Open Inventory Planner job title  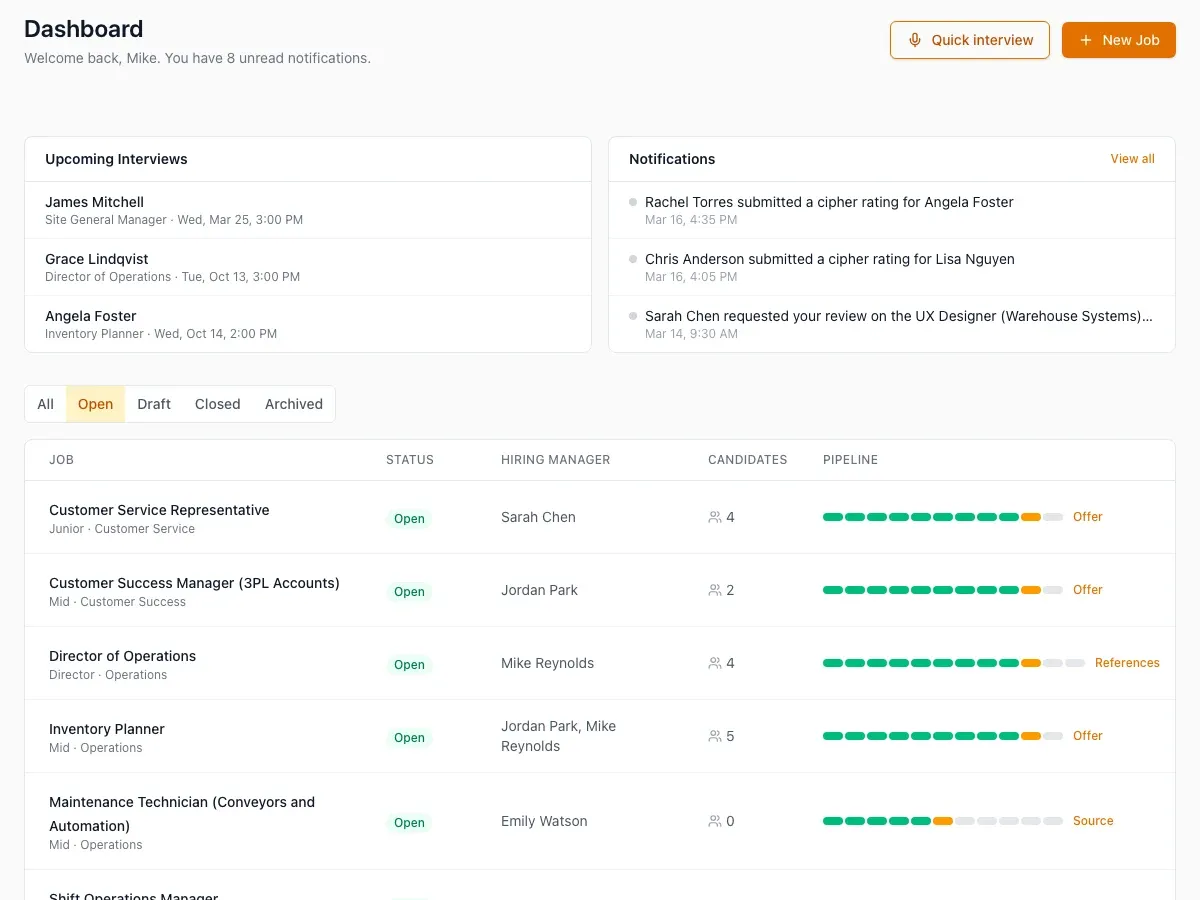(x=107, y=729)
